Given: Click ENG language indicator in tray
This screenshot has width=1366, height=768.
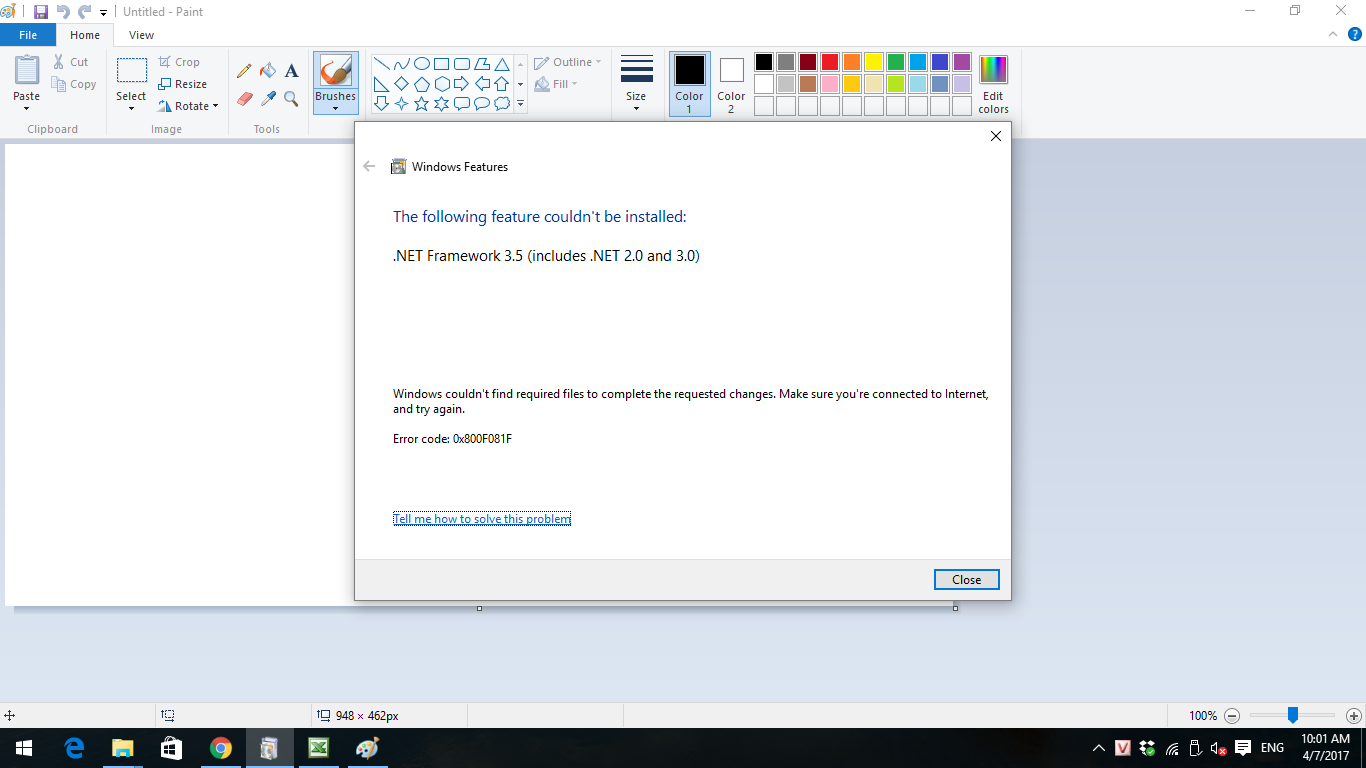Looking at the screenshot, I should 1272,748.
